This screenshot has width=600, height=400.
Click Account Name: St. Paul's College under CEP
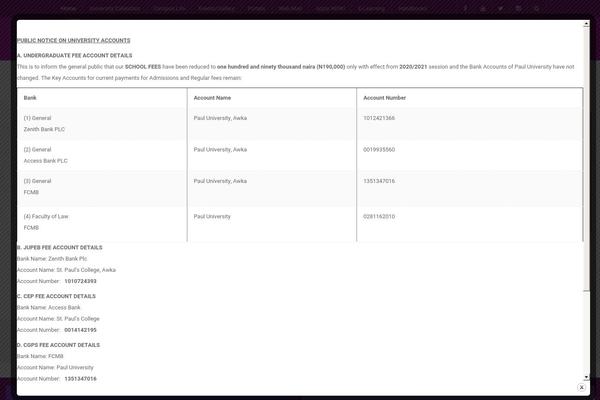click(x=58, y=318)
